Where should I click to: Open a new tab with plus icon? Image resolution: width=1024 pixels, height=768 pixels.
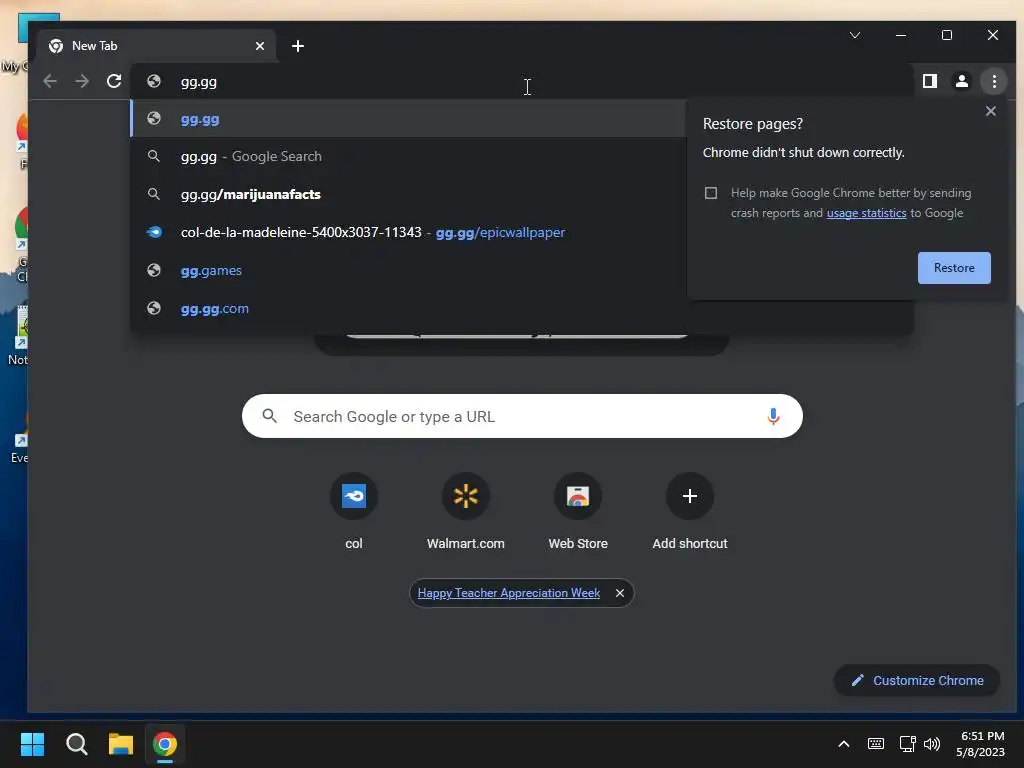(x=298, y=46)
